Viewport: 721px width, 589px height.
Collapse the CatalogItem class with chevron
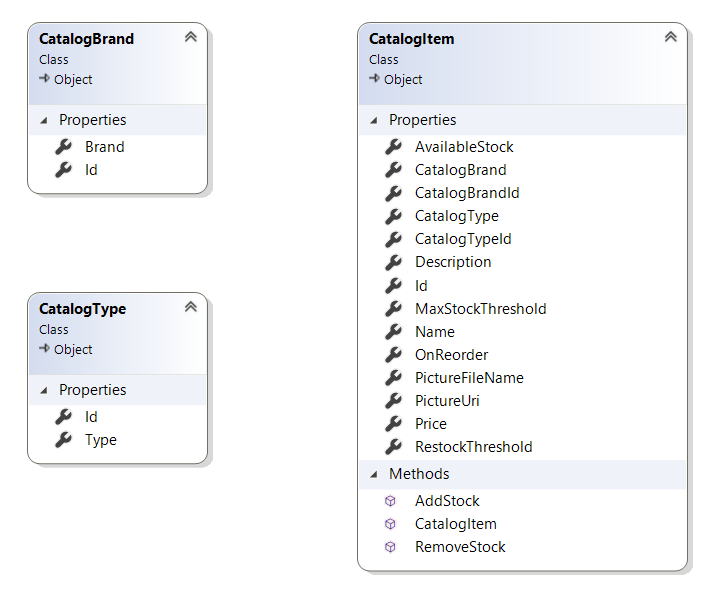pyautogui.click(x=670, y=37)
